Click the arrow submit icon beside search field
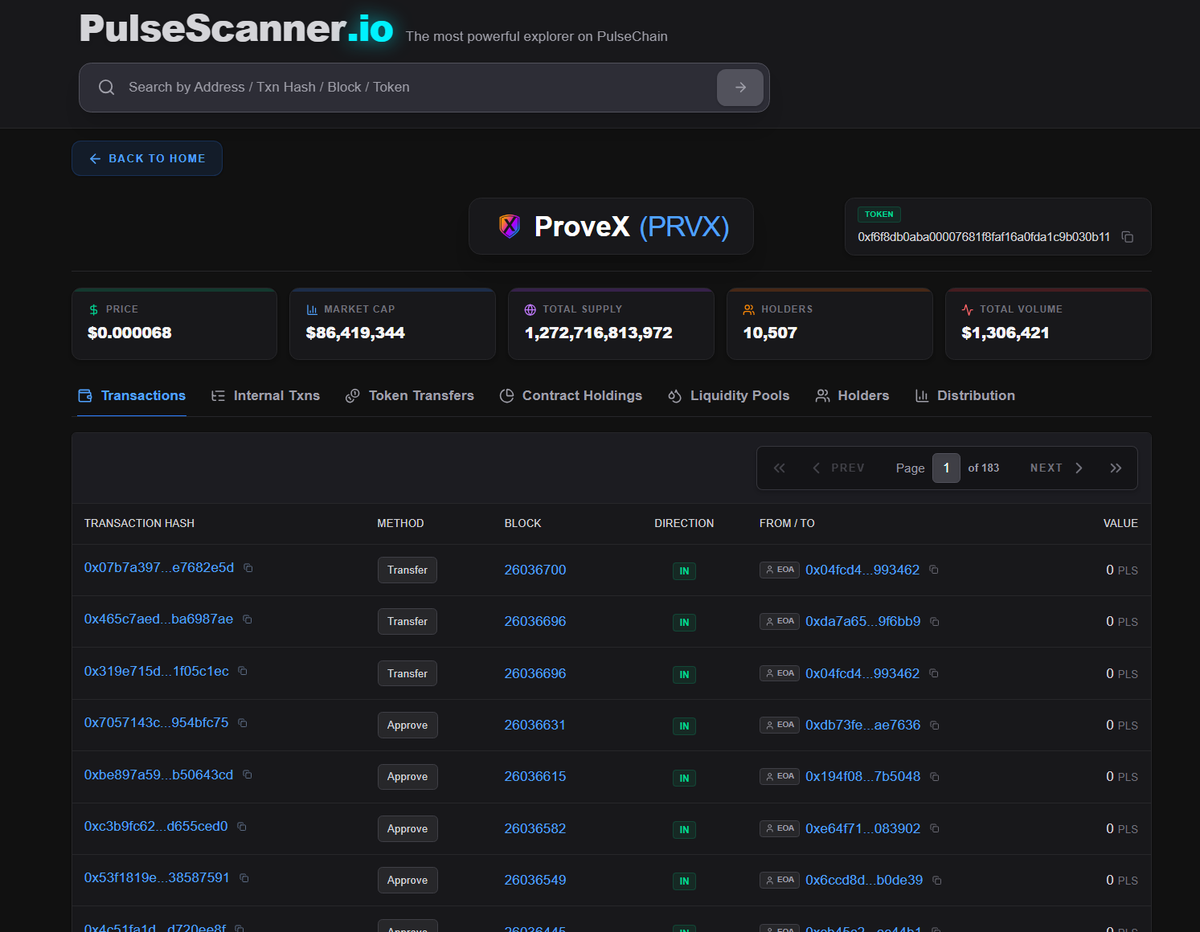1200x932 pixels. (740, 87)
